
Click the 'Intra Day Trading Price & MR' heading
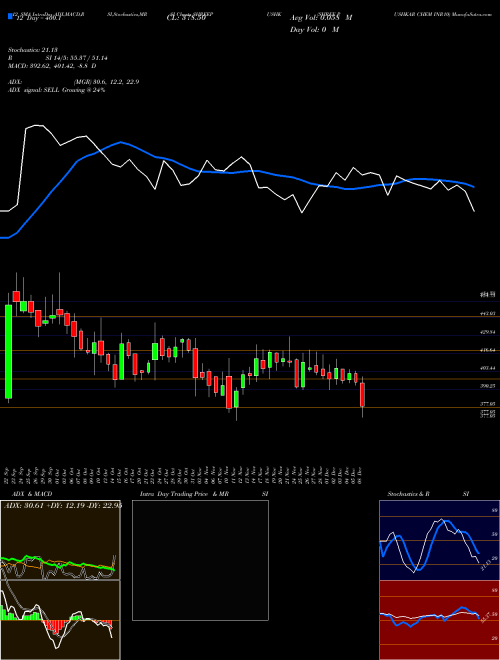click(x=184, y=494)
